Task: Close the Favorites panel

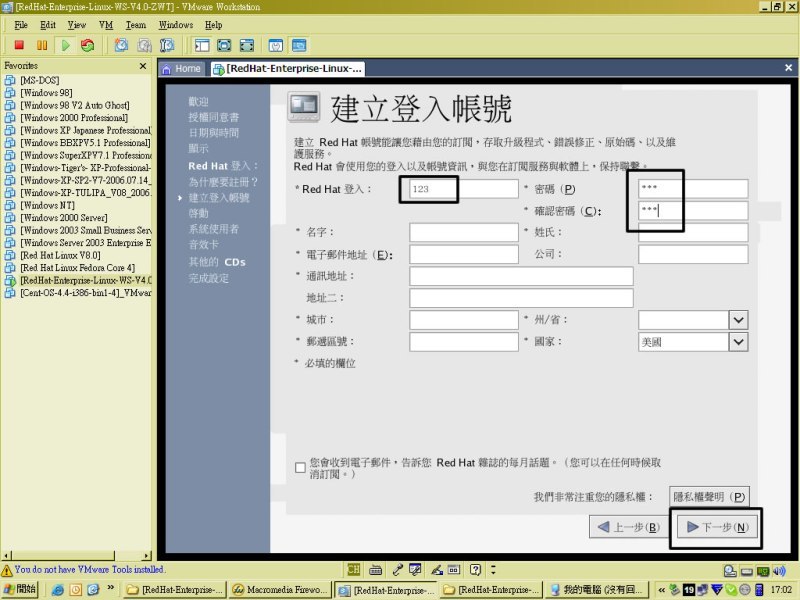Action: point(143,66)
